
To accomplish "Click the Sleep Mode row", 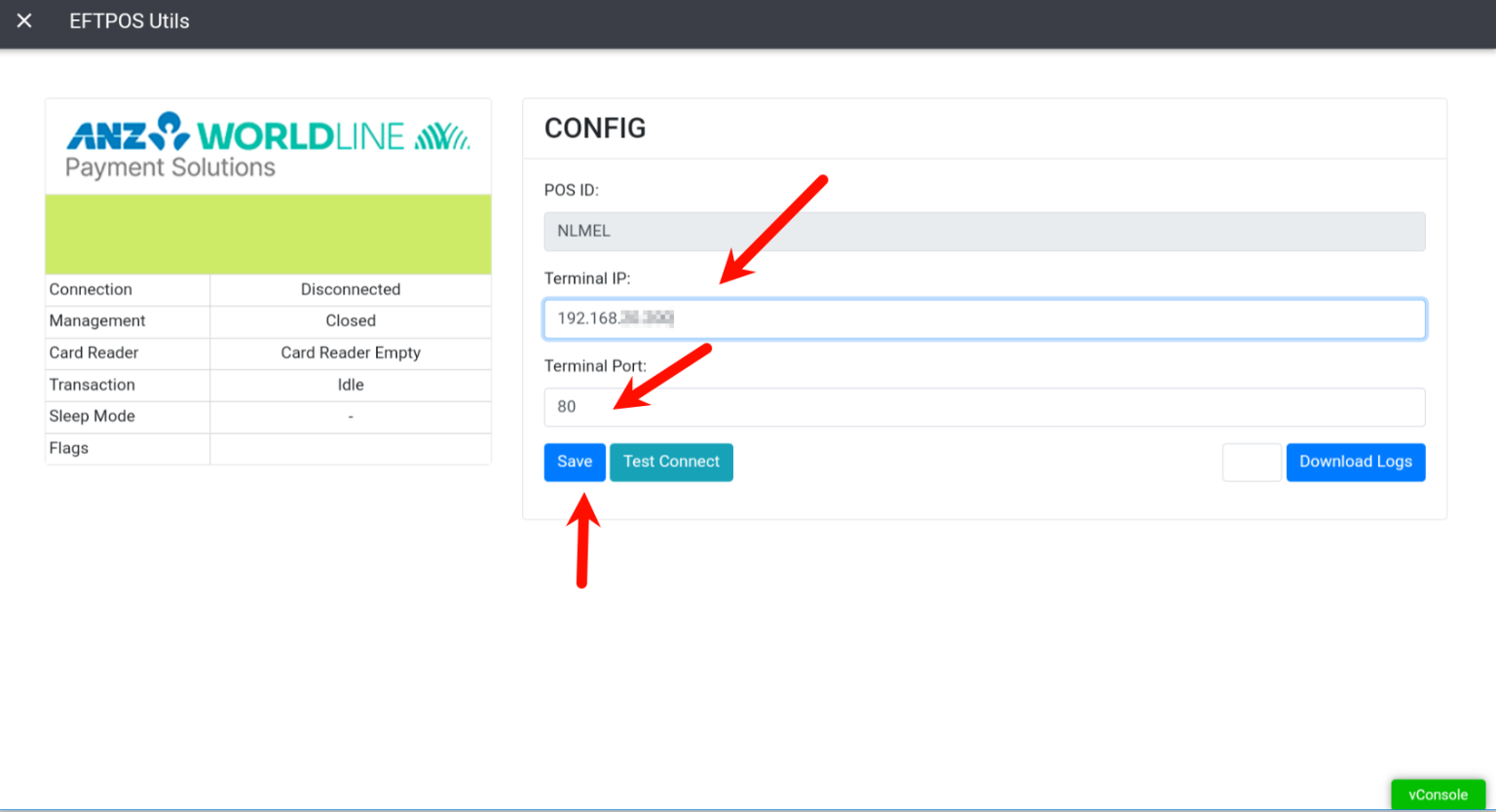I will pyautogui.click(x=127, y=416).
